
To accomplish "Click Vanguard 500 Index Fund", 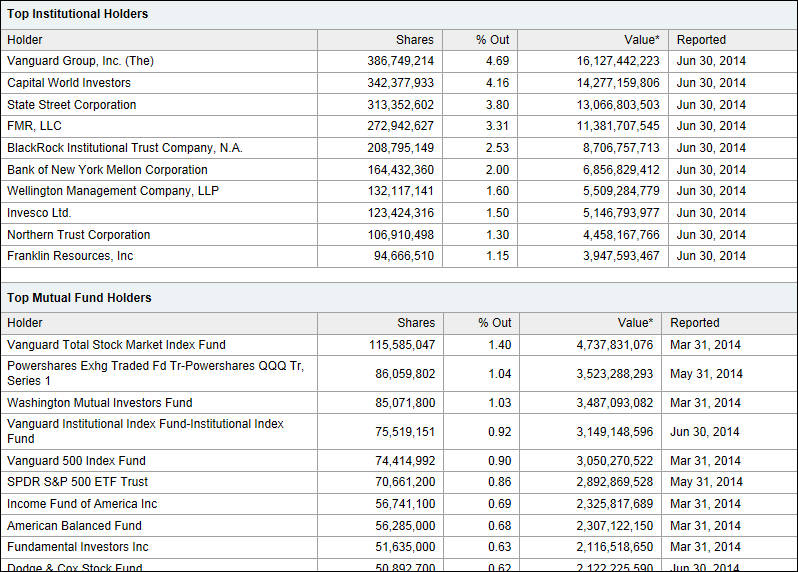I will click(x=76, y=461).
